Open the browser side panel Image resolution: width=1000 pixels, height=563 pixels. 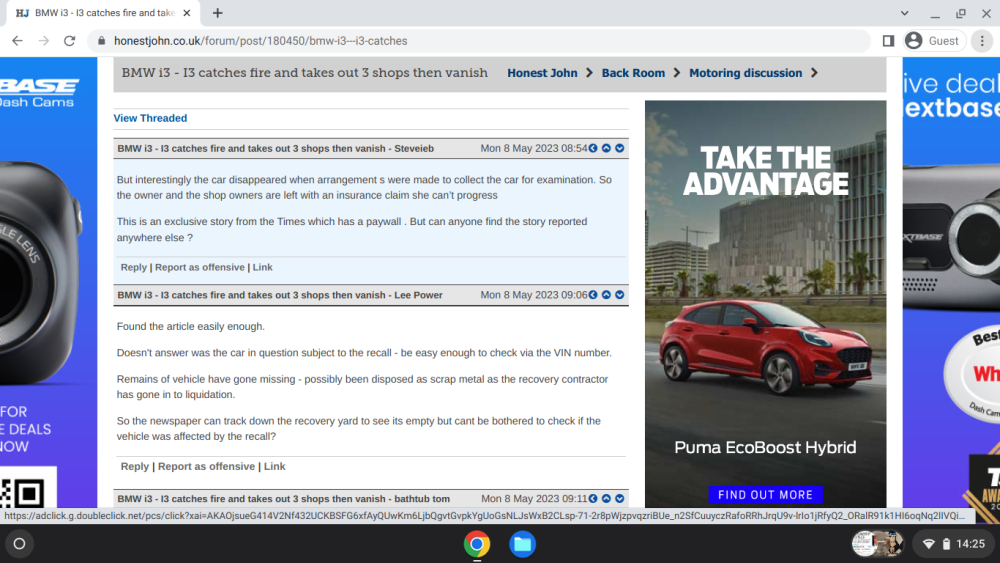pyautogui.click(x=888, y=41)
